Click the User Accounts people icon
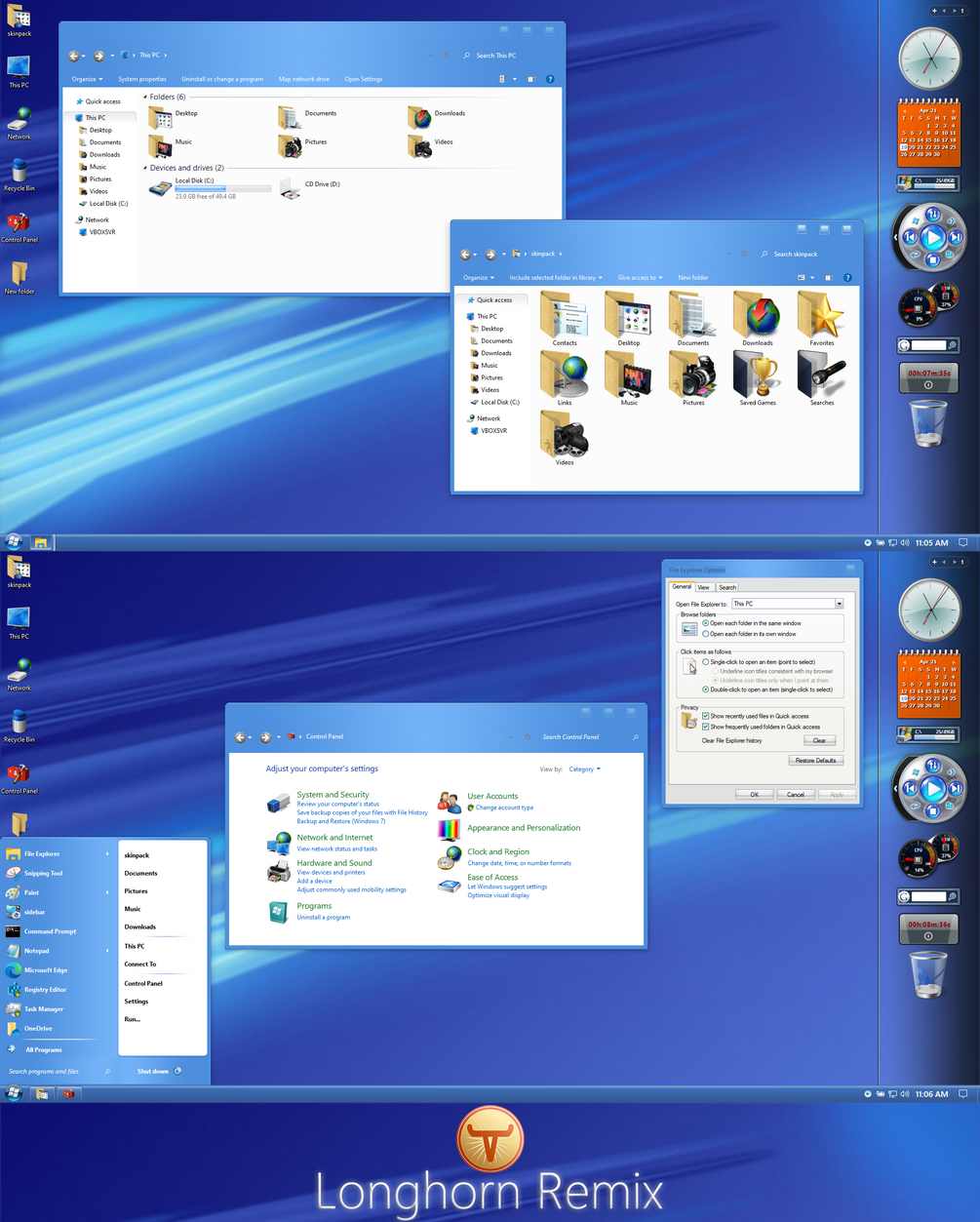The height and width of the screenshot is (1222, 980). tap(450, 803)
